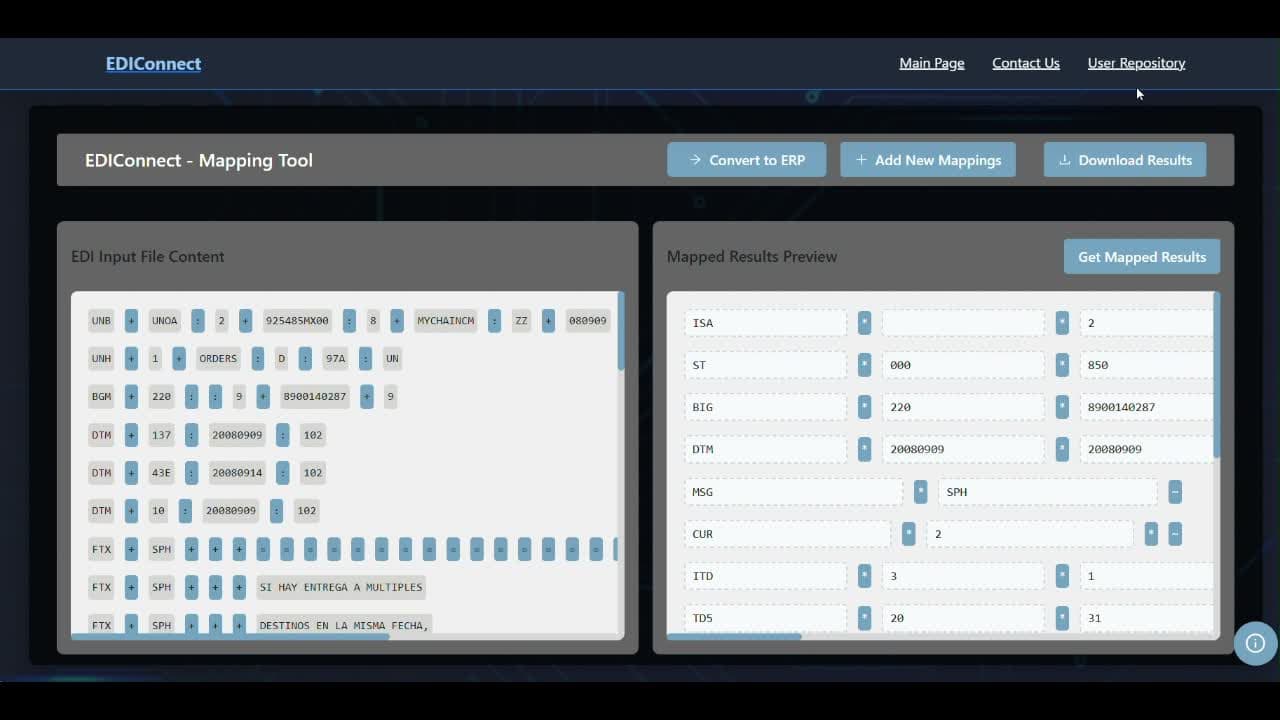Click the plus separator right after BGM
1280x720 pixels.
tap(131, 397)
